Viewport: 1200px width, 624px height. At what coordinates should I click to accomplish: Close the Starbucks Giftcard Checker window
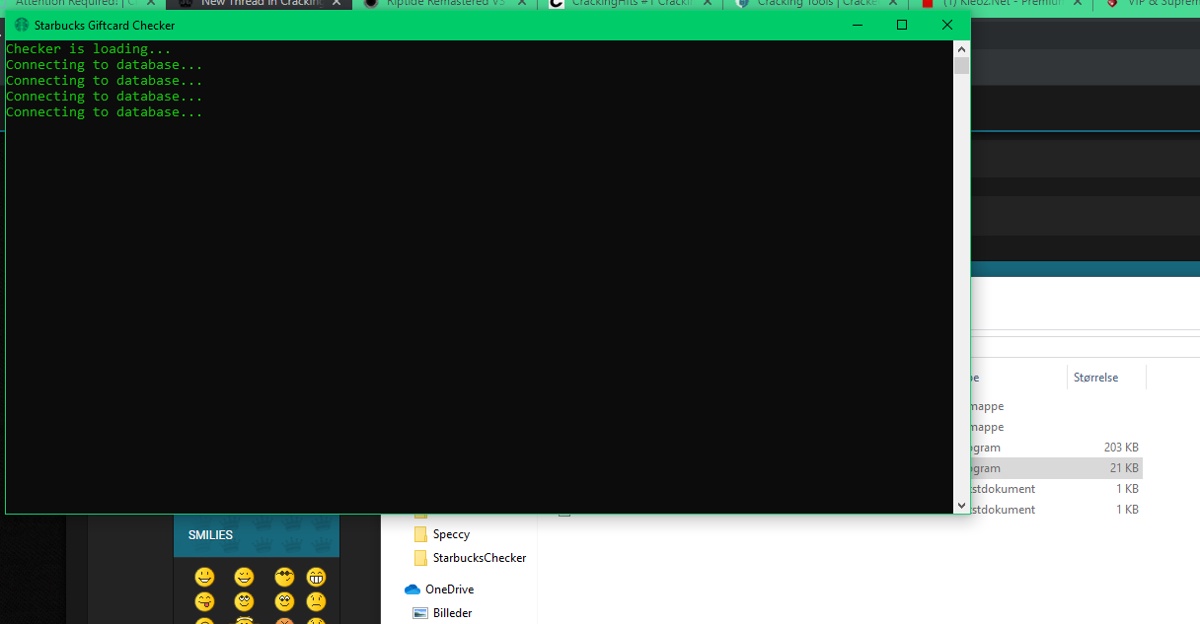[947, 25]
